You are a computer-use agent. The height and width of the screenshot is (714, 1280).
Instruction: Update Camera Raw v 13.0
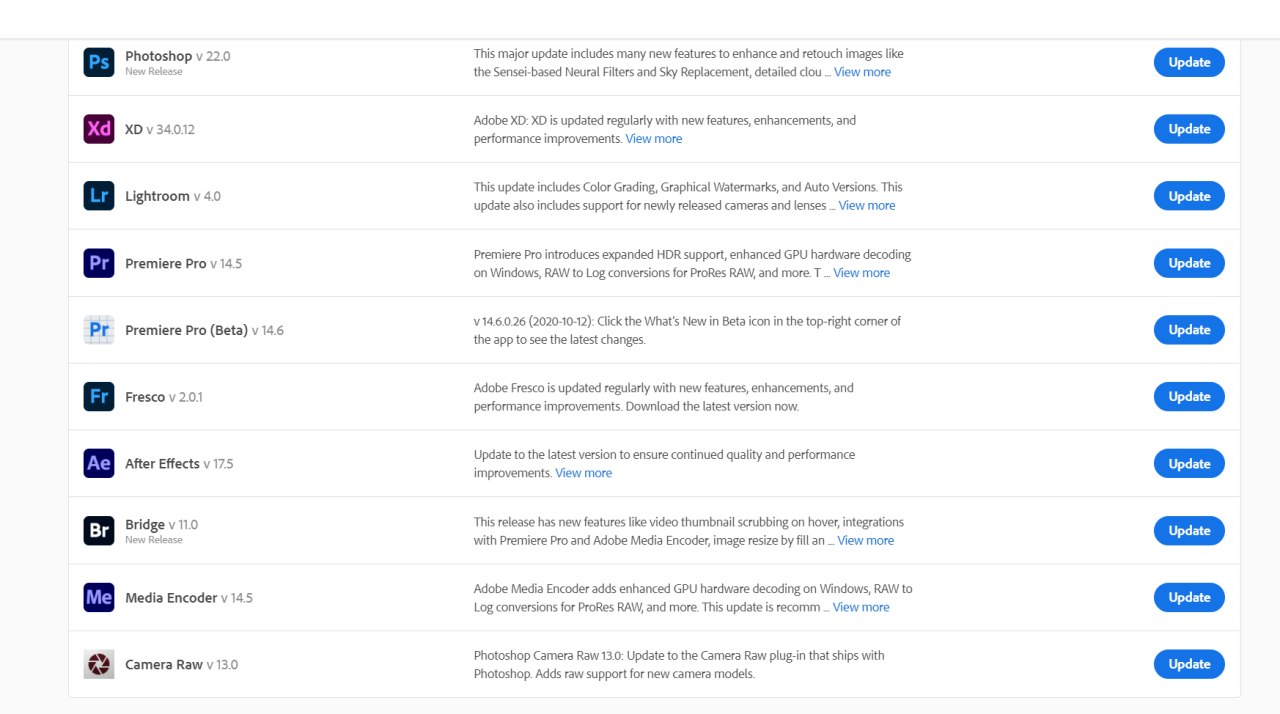pos(1189,664)
